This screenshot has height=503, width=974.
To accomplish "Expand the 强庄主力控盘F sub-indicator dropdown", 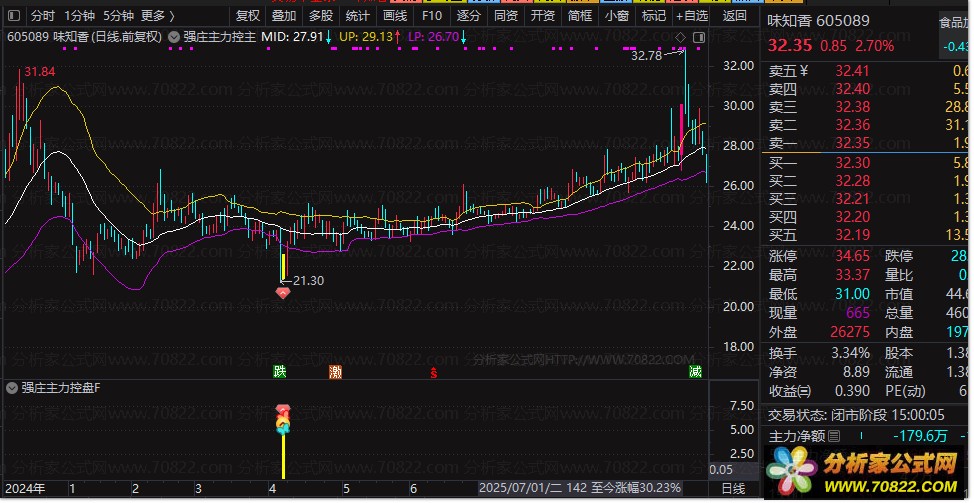I will 12,388.
